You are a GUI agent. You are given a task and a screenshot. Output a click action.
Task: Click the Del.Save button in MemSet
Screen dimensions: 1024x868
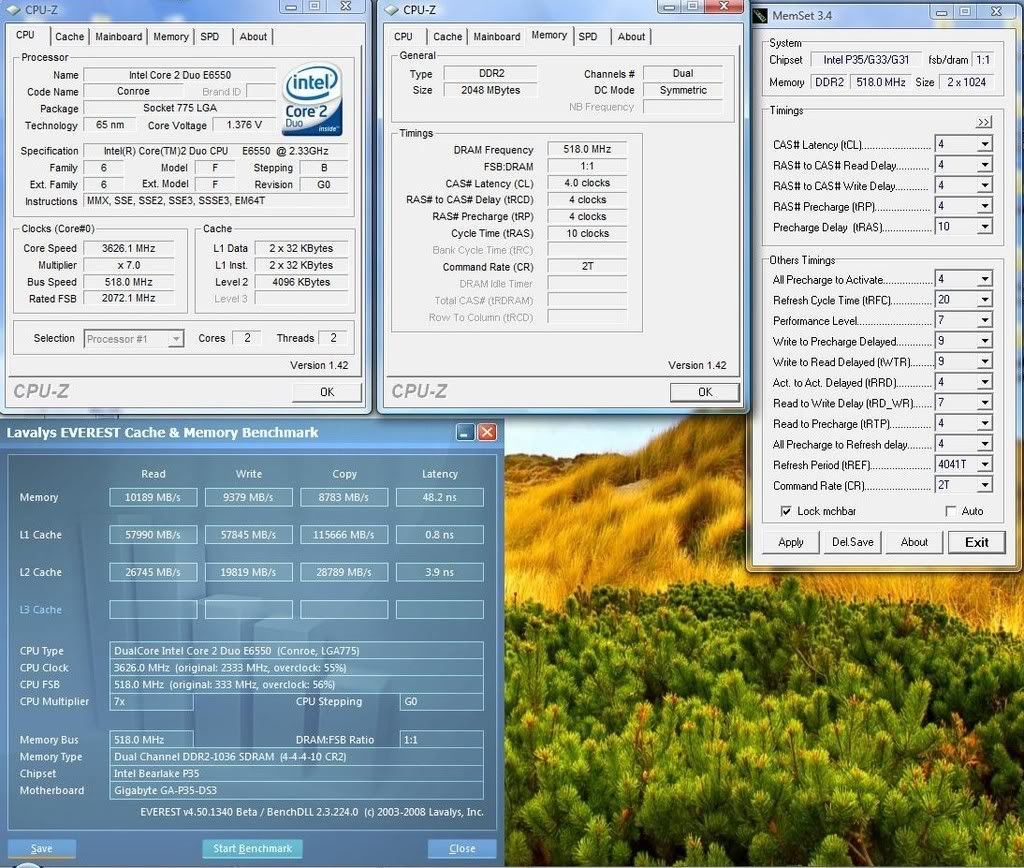pyautogui.click(x=852, y=542)
